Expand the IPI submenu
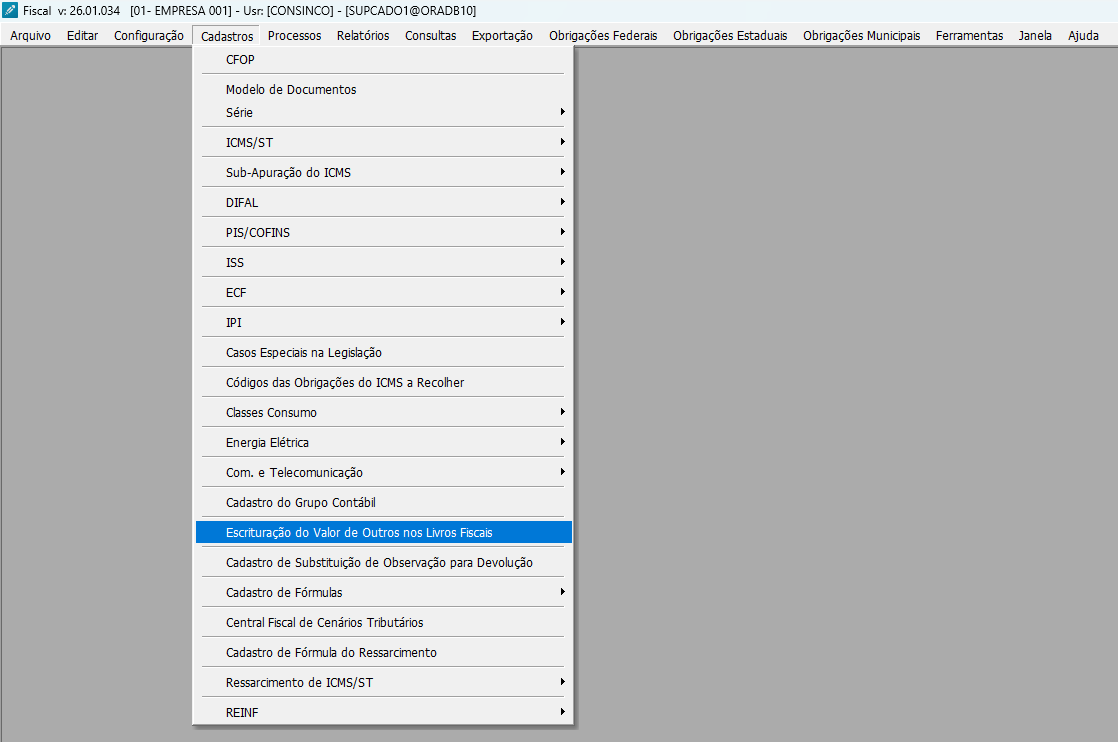The height and width of the screenshot is (742, 1118). (x=384, y=322)
